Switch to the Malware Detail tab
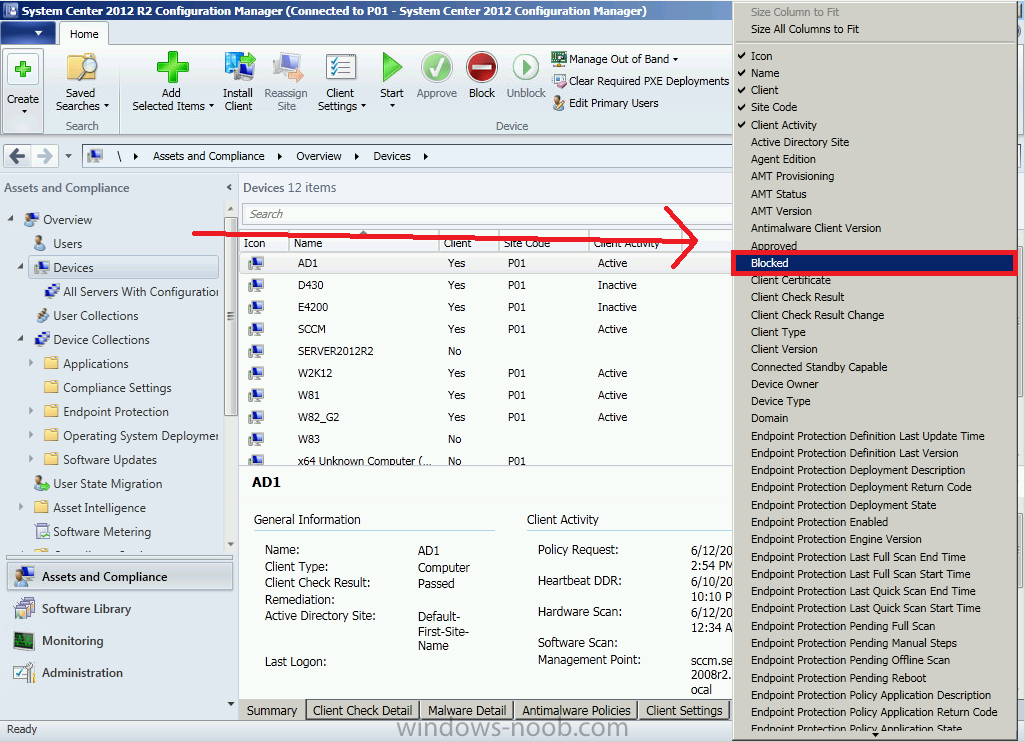The width and height of the screenshot is (1025, 742). click(467, 711)
